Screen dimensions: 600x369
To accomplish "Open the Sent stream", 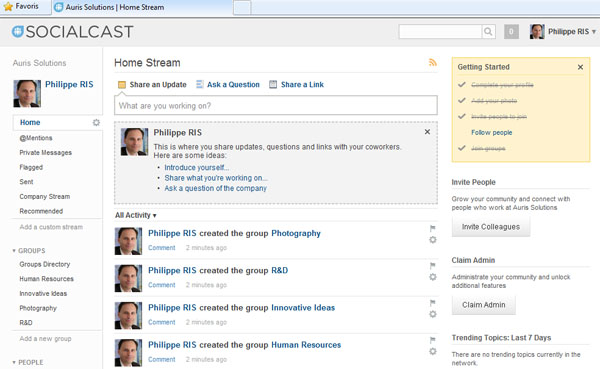I will [26, 182].
